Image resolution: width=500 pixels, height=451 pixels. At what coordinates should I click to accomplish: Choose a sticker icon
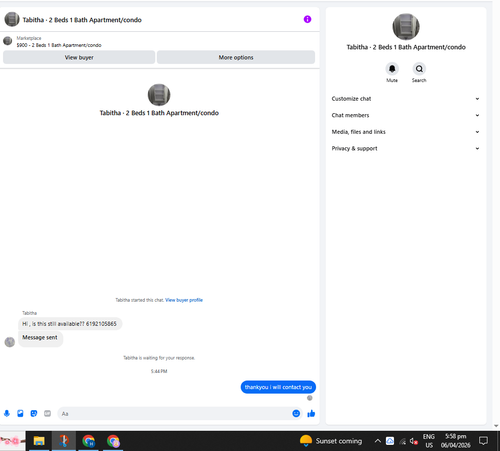coord(34,413)
